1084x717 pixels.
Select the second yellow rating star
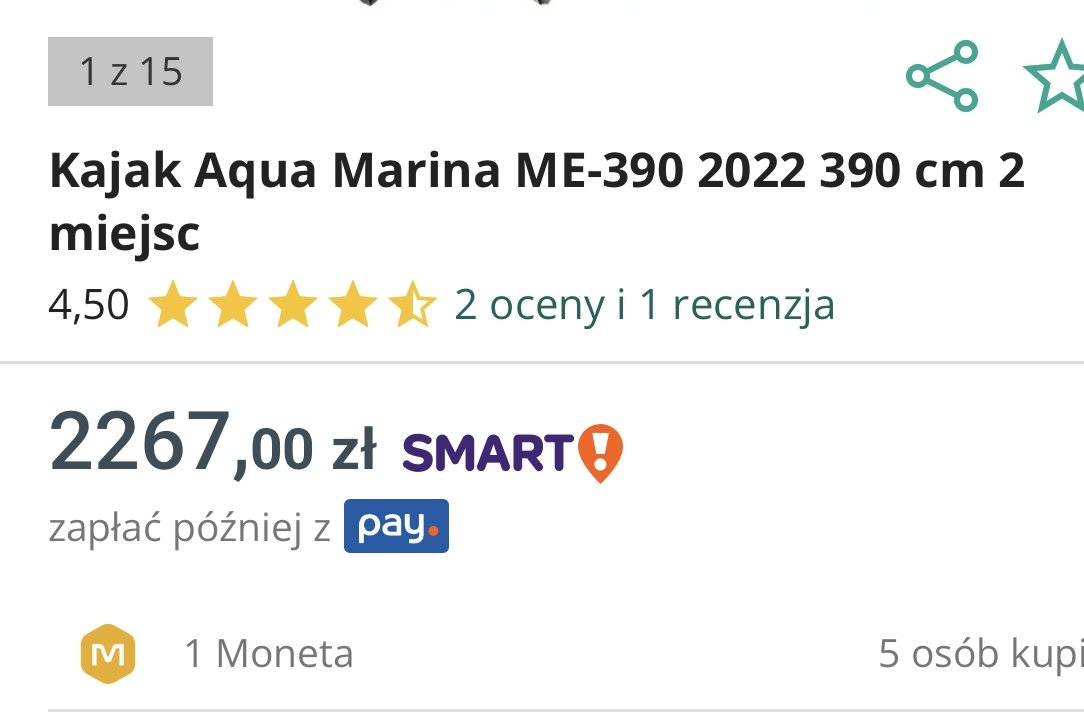click(x=233, y=304)
